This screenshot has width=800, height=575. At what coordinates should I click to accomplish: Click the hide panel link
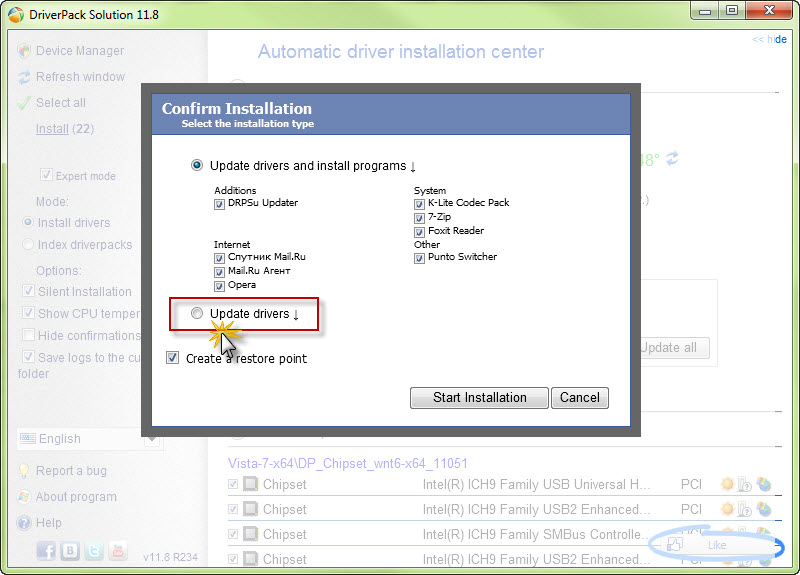point(769,39)
